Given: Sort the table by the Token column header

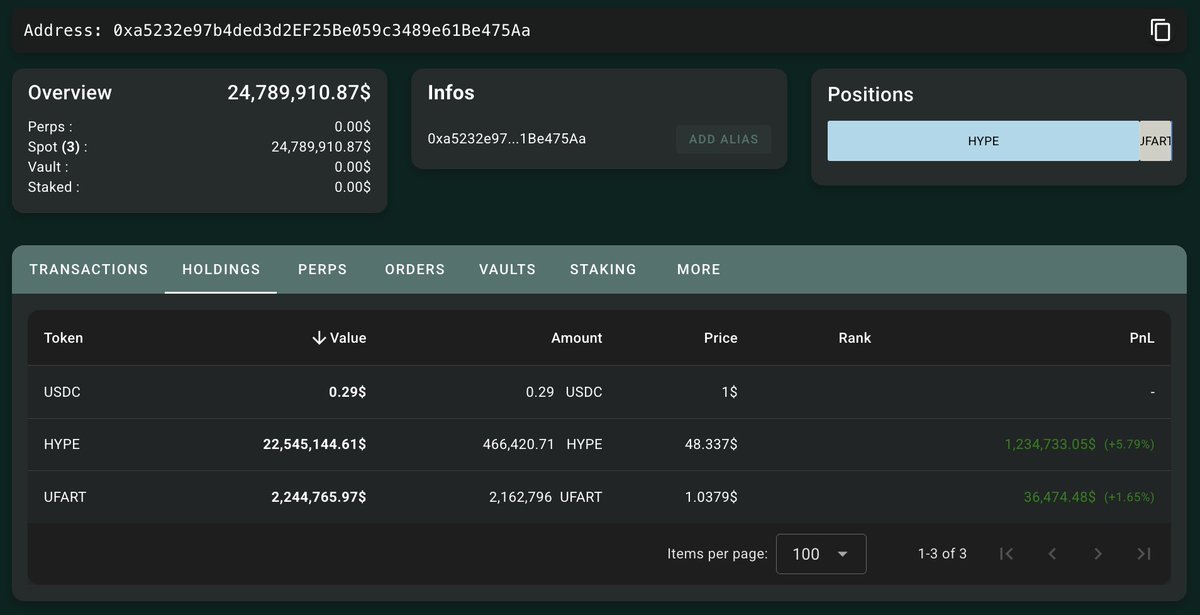Looking at the screenshot, I should point(63,338).
